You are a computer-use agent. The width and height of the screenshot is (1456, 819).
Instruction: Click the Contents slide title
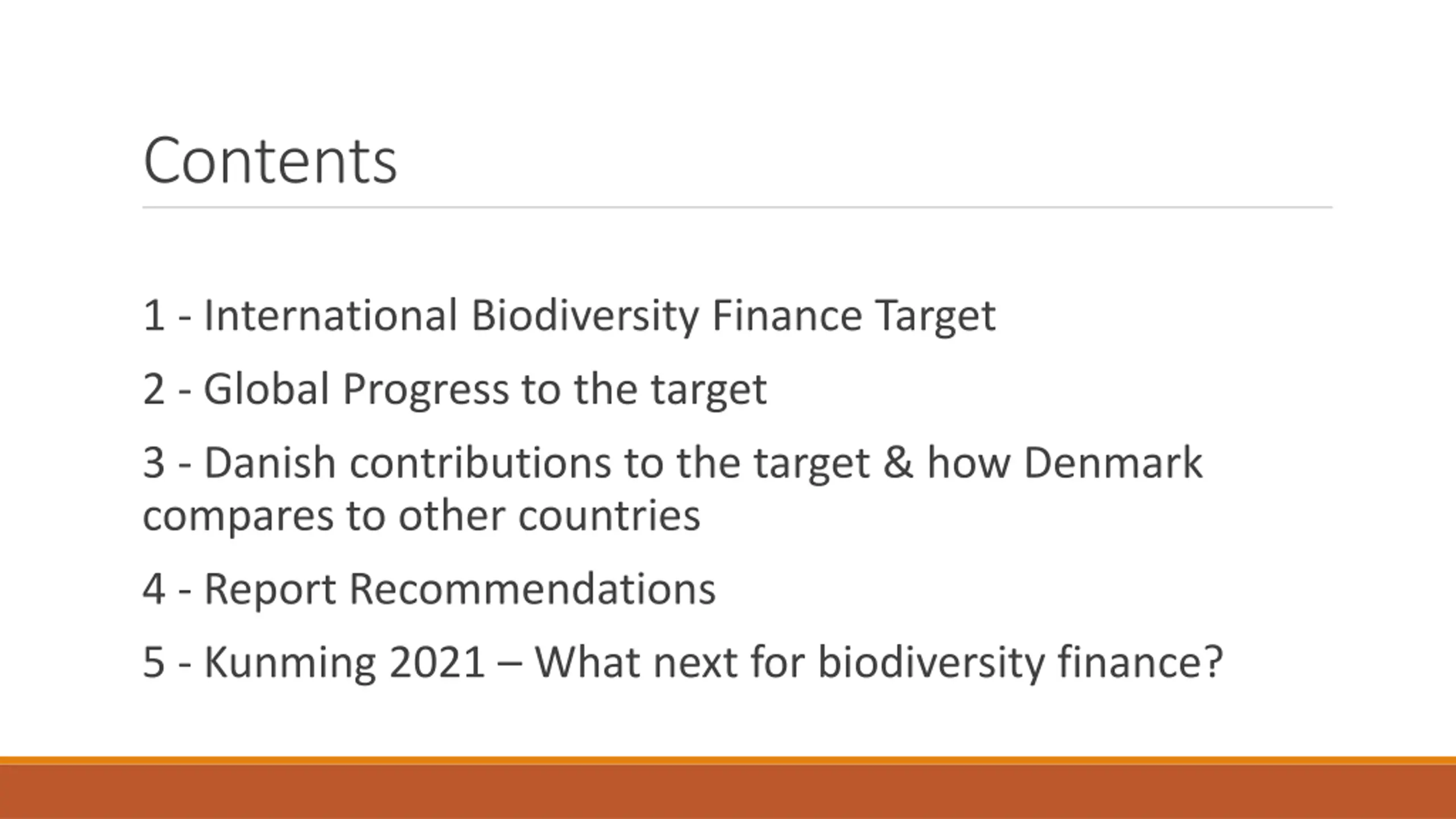click(x=270, y=160)
